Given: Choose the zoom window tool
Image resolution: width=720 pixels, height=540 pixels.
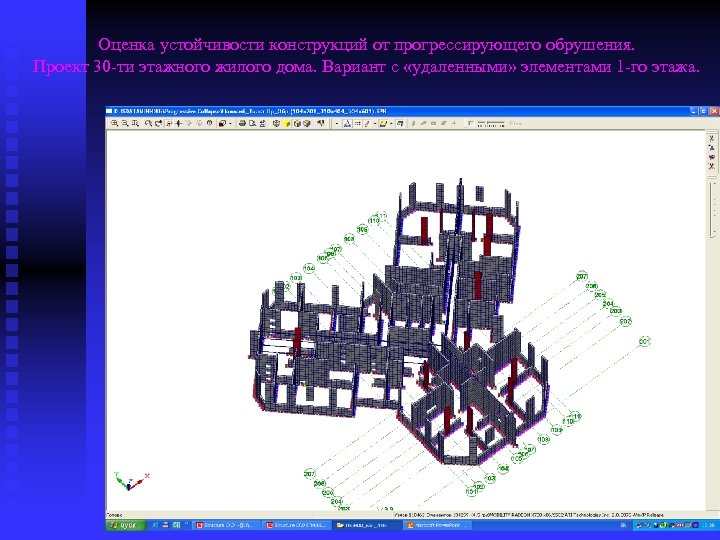Looking at the screenshot, I should [x=135, y=124].
